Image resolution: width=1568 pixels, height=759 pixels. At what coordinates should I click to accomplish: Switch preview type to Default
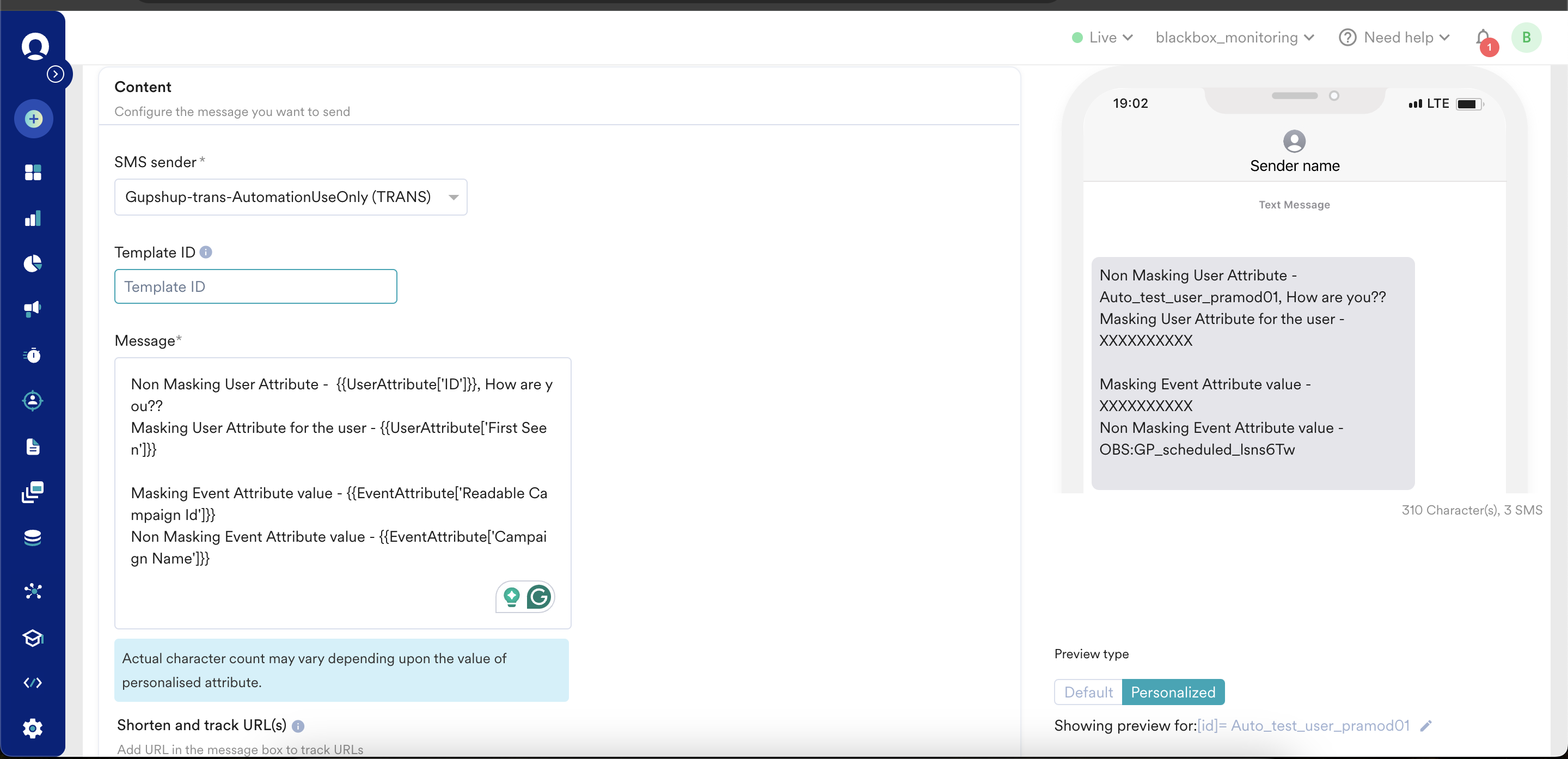[x=1088, y=692]
